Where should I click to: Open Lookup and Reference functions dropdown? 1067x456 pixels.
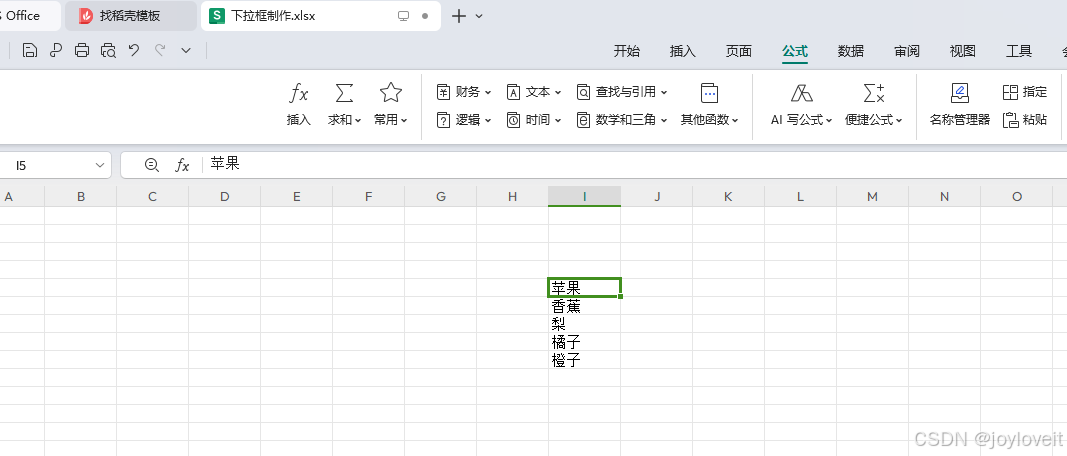point(622,92)
